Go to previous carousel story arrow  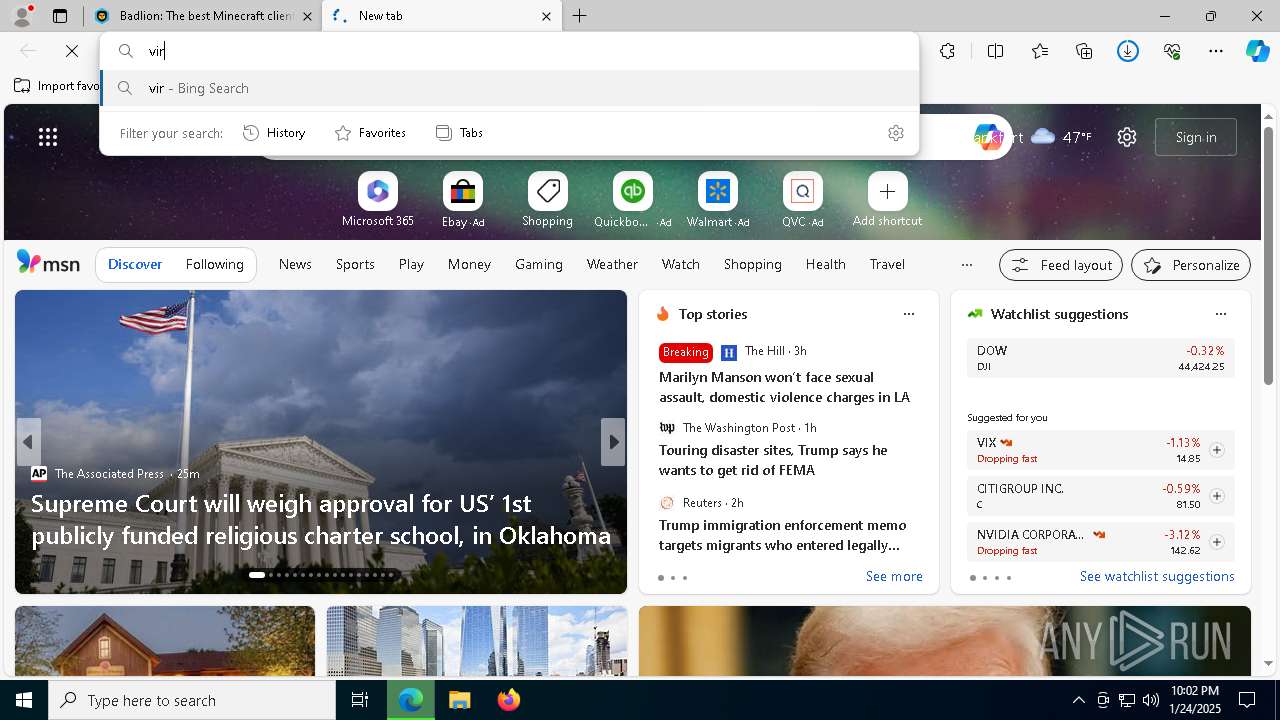click(x=28, y=442)
